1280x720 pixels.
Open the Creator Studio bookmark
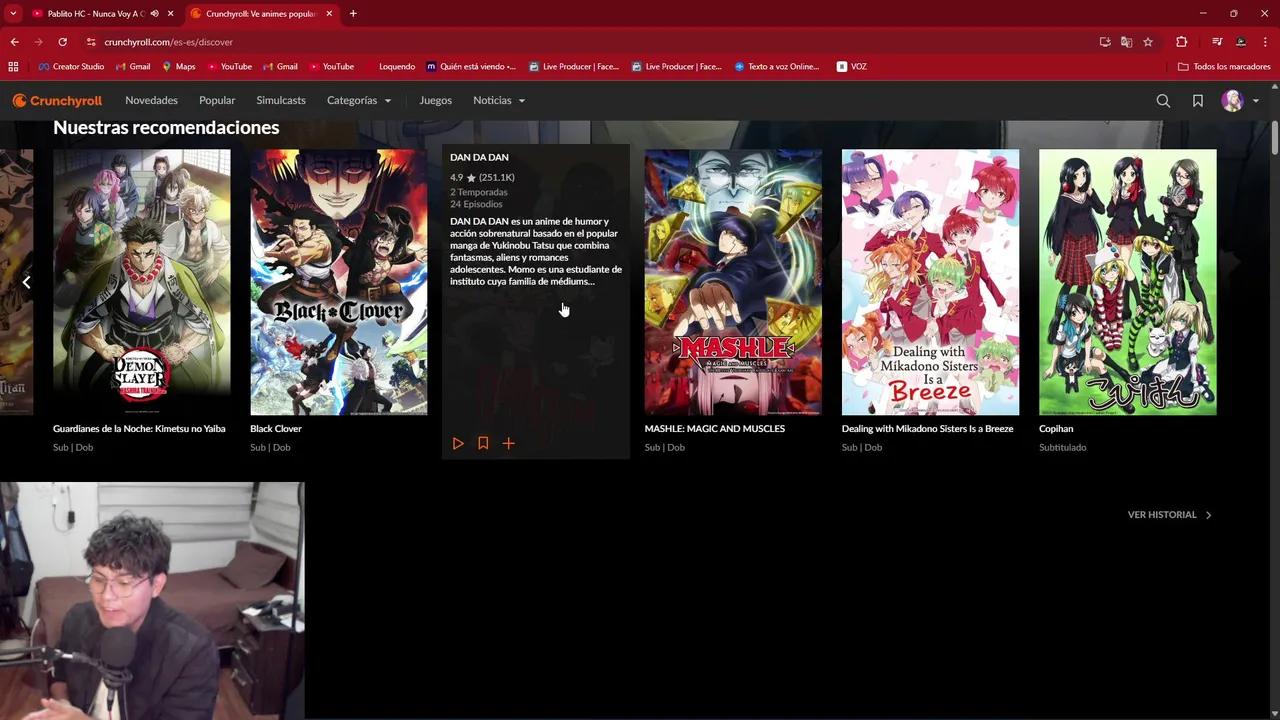click(x=71, y=67)
